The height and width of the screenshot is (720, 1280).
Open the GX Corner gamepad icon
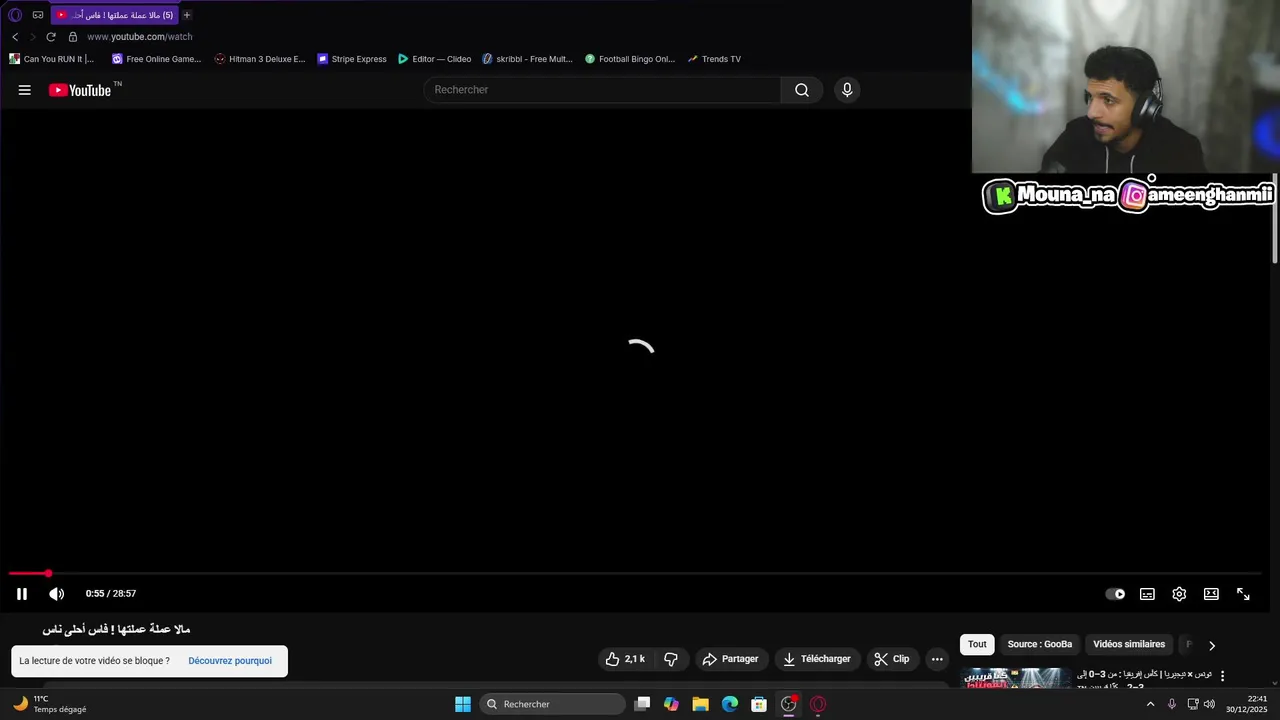coord(38,15)
